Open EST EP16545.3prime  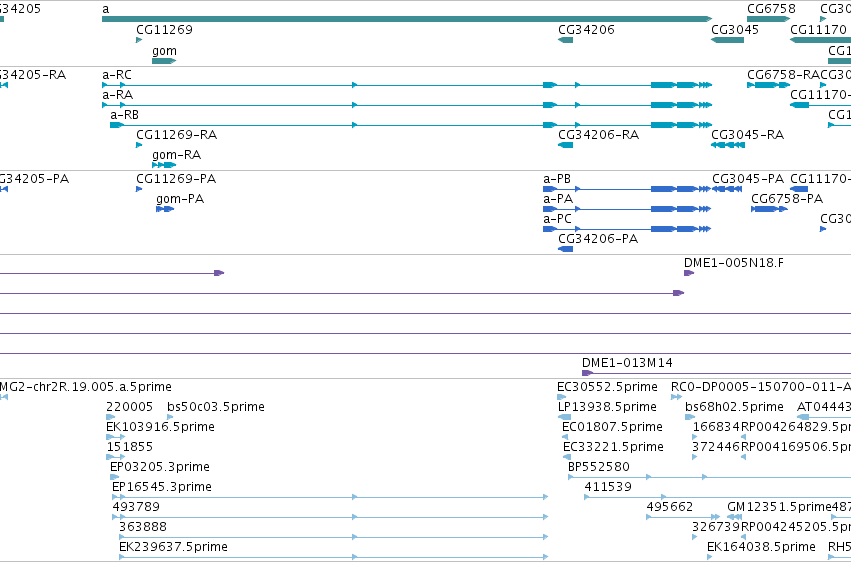tap(330, 497)
